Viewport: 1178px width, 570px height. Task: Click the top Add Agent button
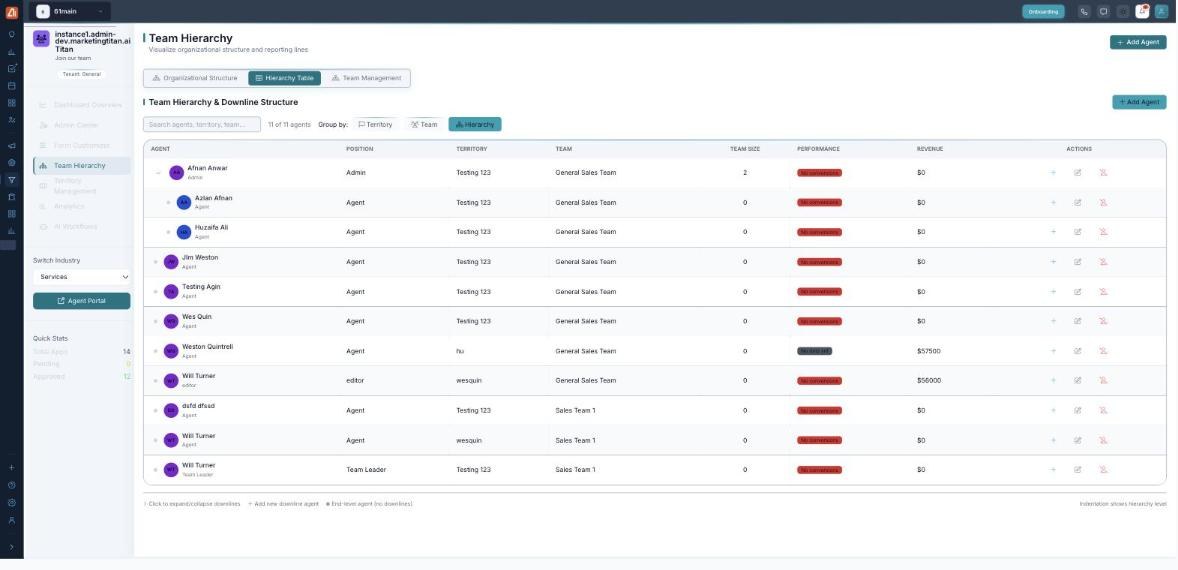(x=1138, y=42)
